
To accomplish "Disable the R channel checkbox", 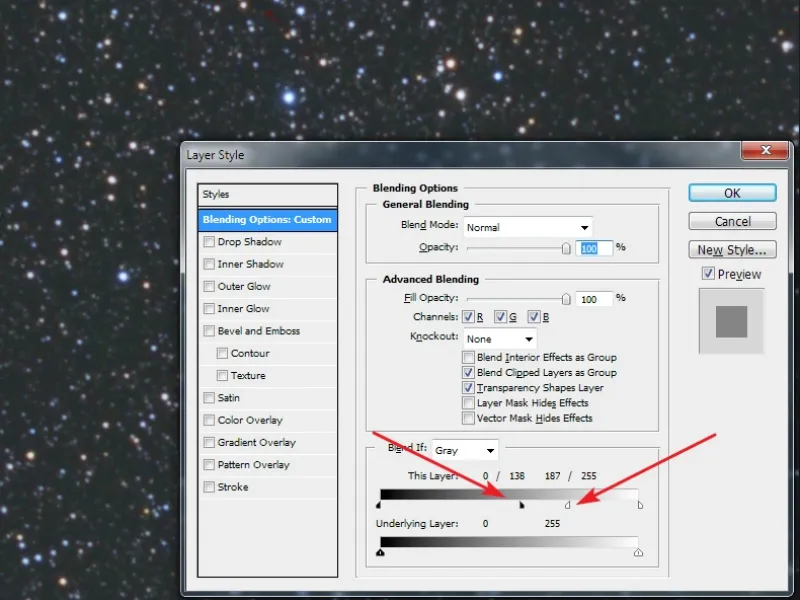I will click(468, 317).
